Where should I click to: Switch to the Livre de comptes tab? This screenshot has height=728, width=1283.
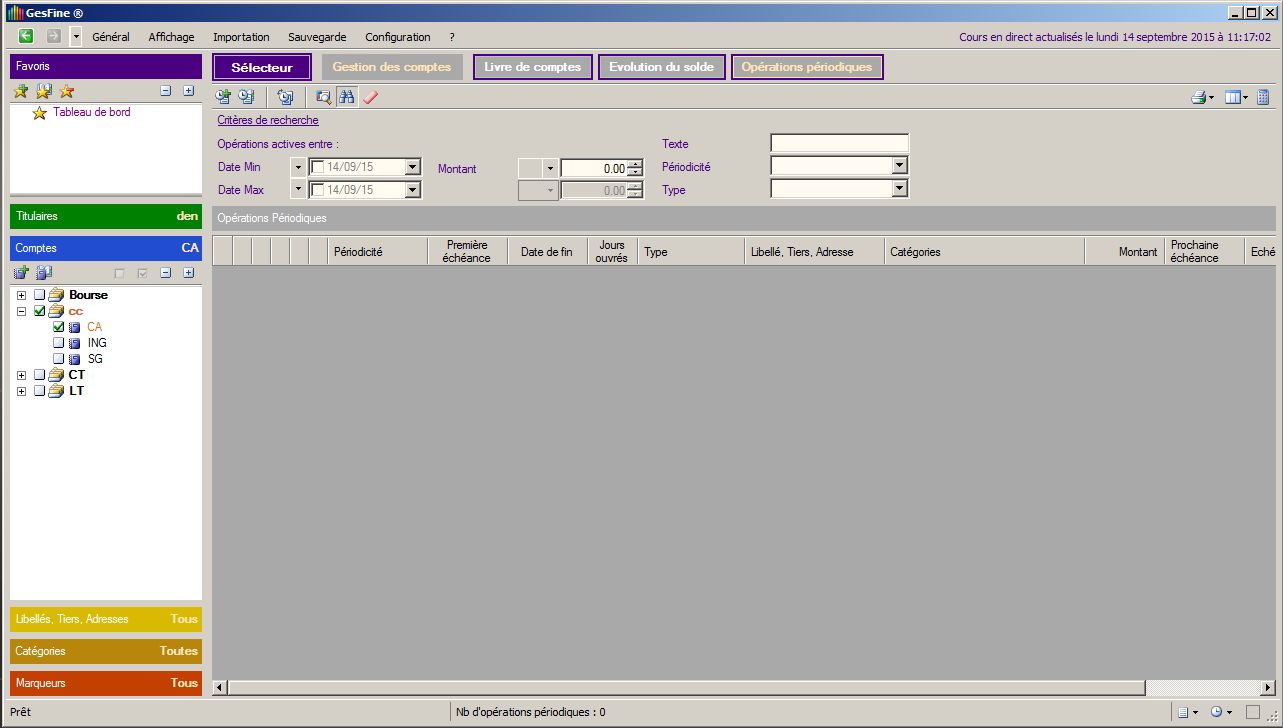click(x=532, y=67)
